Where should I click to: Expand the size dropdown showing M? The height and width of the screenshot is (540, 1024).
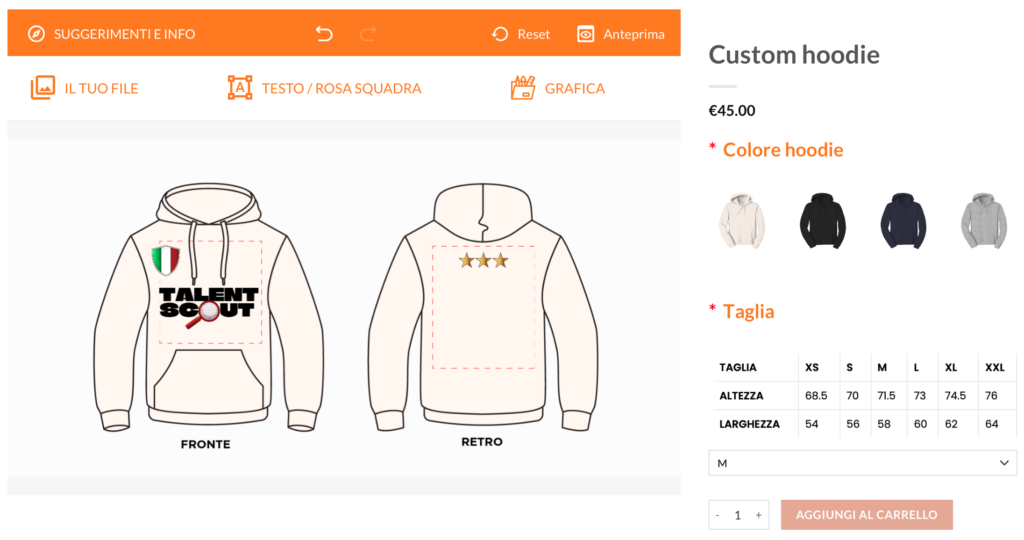(863, 463)
